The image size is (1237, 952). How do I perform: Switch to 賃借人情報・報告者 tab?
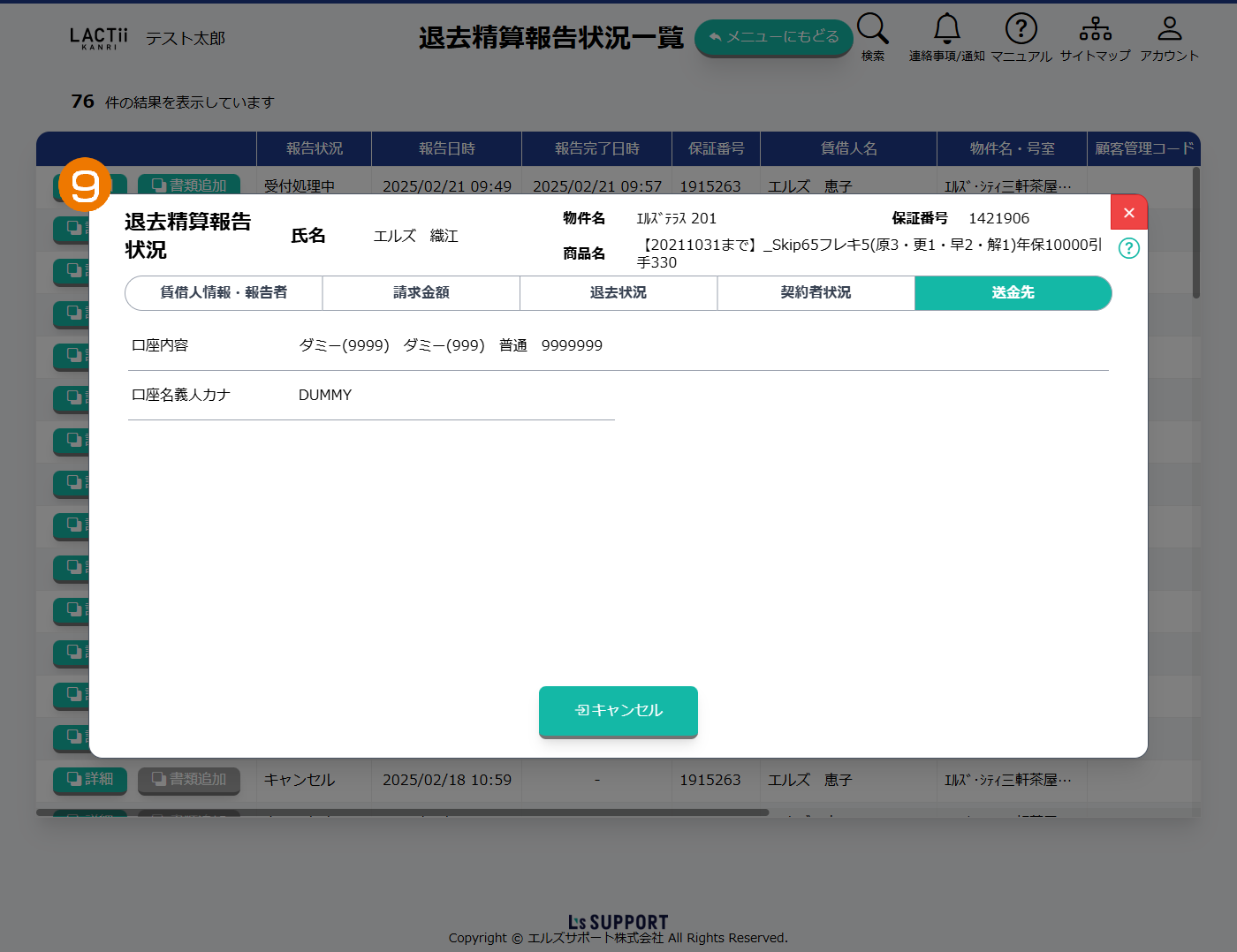point(224,293)
